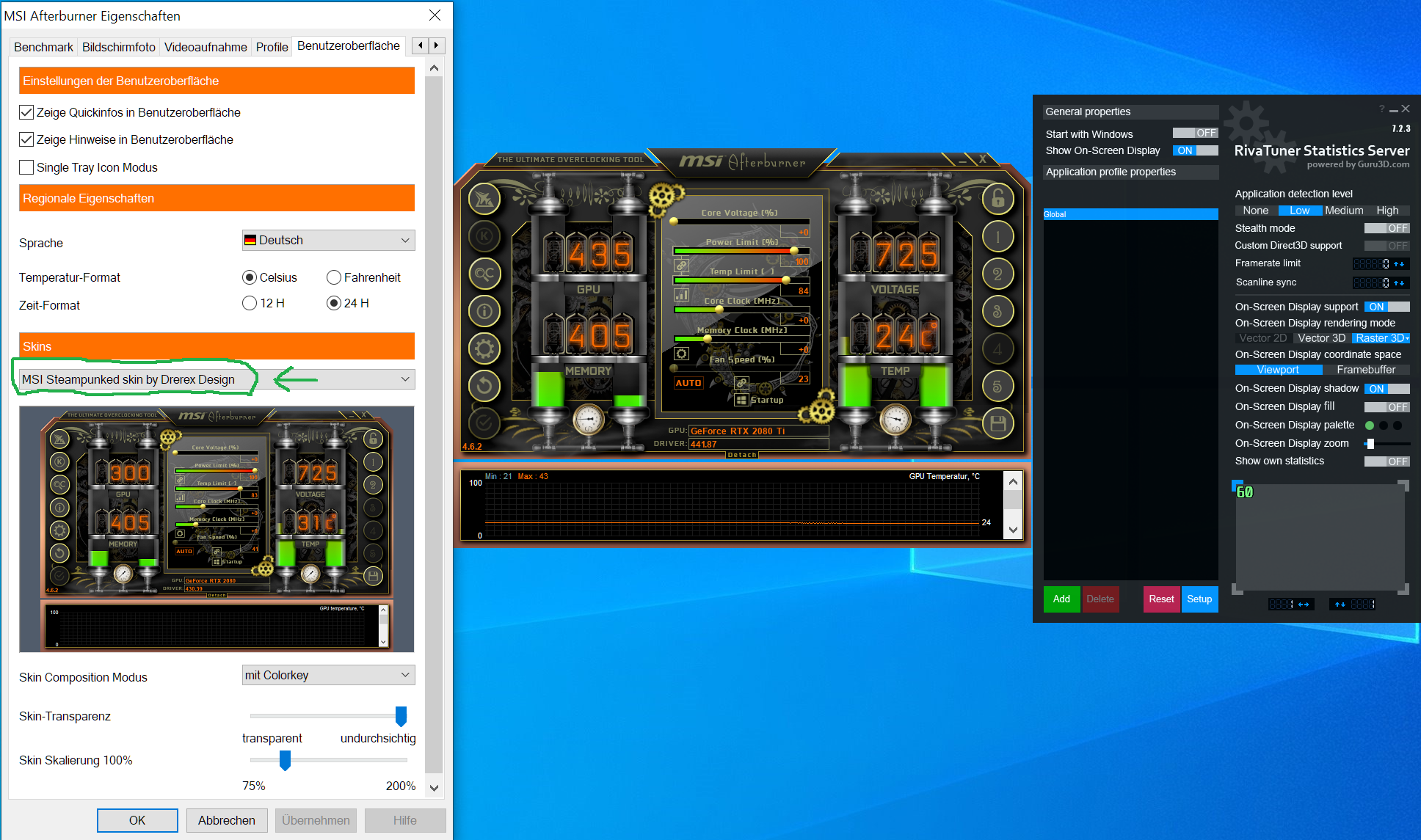Open the information (i) icon

pos(484,311)
